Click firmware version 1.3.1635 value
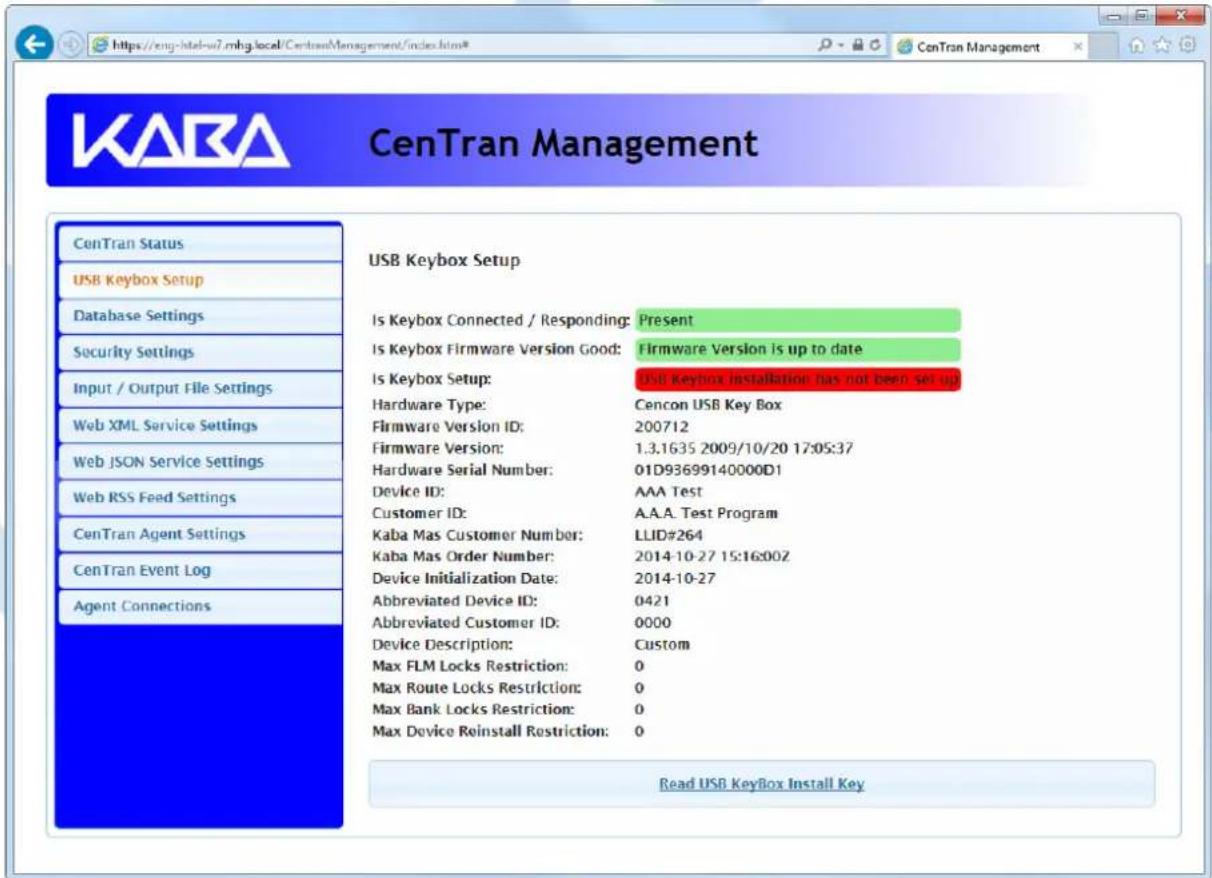This screenshot has height=878, width=1212. pyautogui.click(x=744, y=449)
